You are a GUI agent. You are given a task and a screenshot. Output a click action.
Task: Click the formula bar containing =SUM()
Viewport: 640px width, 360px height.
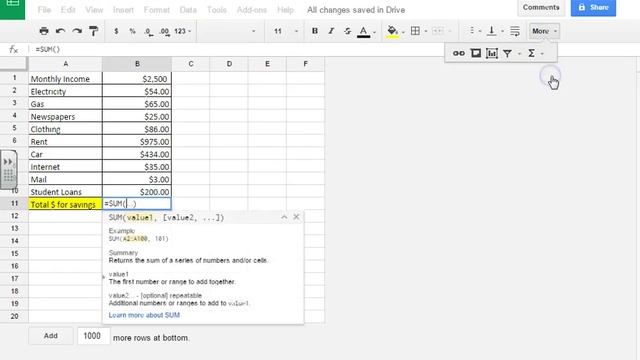tap(237, 49)
